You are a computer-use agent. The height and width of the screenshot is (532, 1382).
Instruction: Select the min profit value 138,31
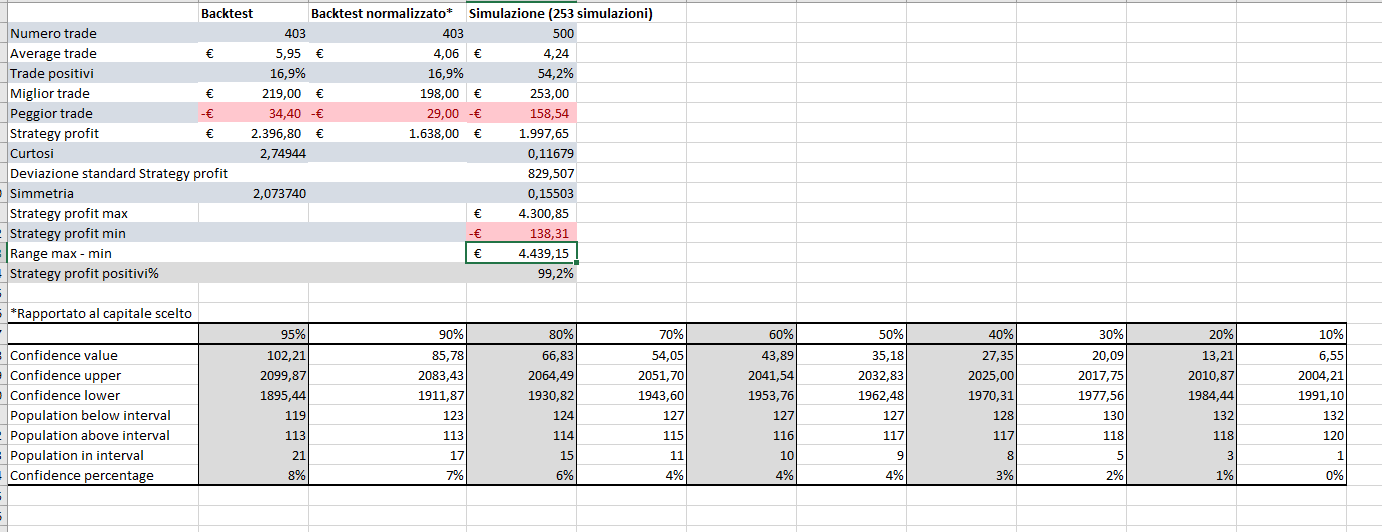click(x=522, y=234)
